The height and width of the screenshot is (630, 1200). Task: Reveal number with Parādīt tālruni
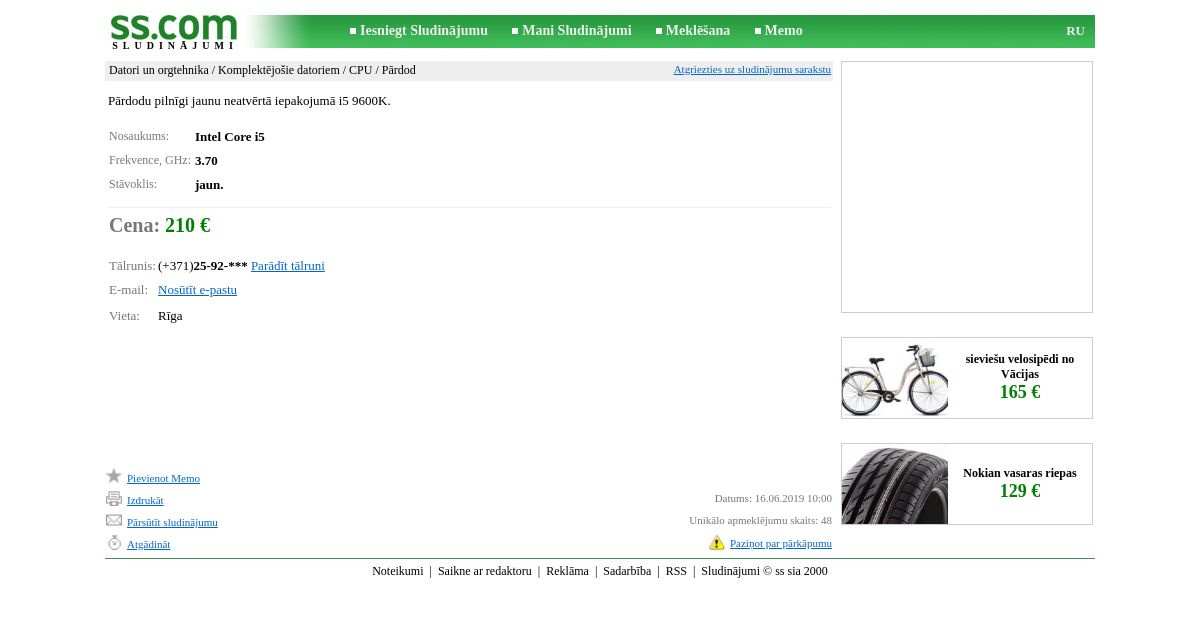[x=288, y=266]
